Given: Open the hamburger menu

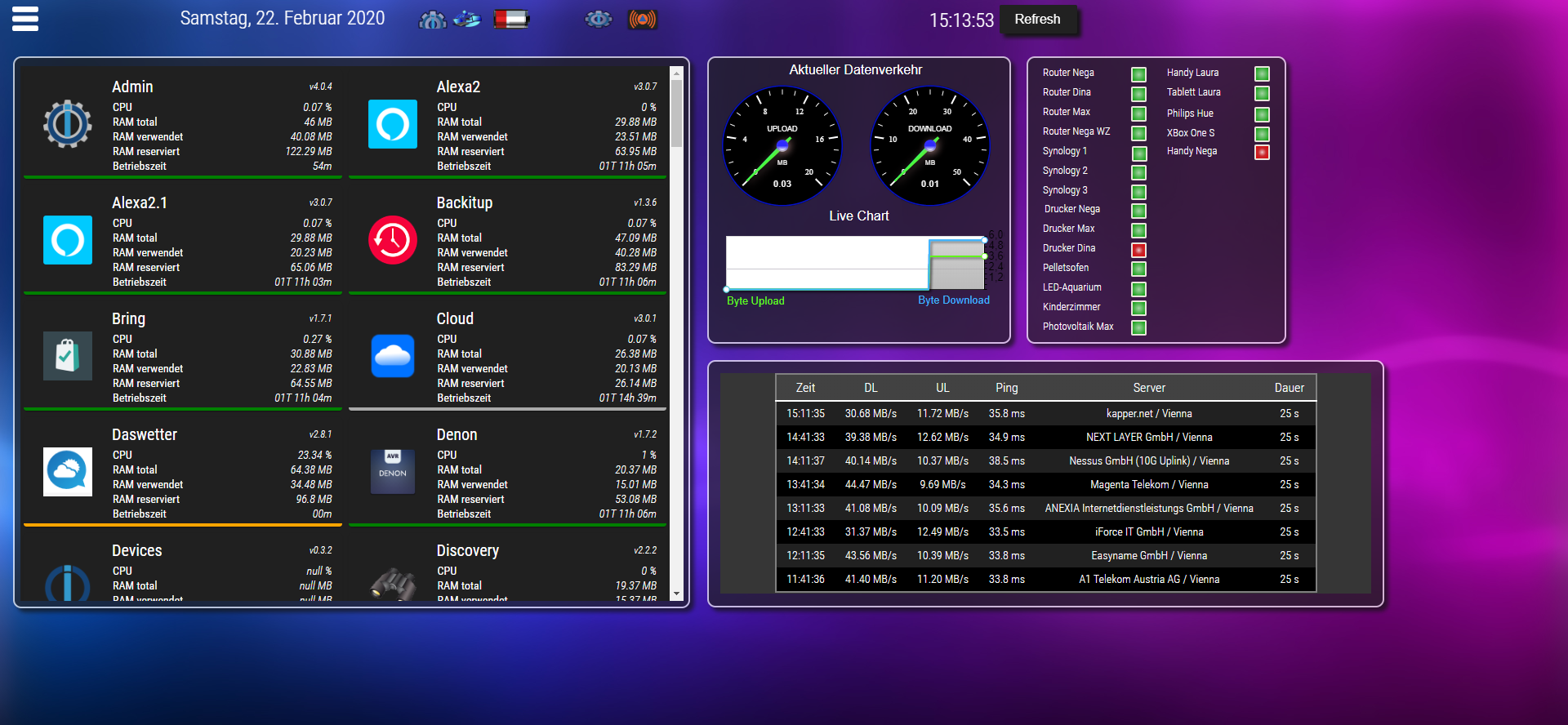Looking at the screenshot, I should click(25, 19).
